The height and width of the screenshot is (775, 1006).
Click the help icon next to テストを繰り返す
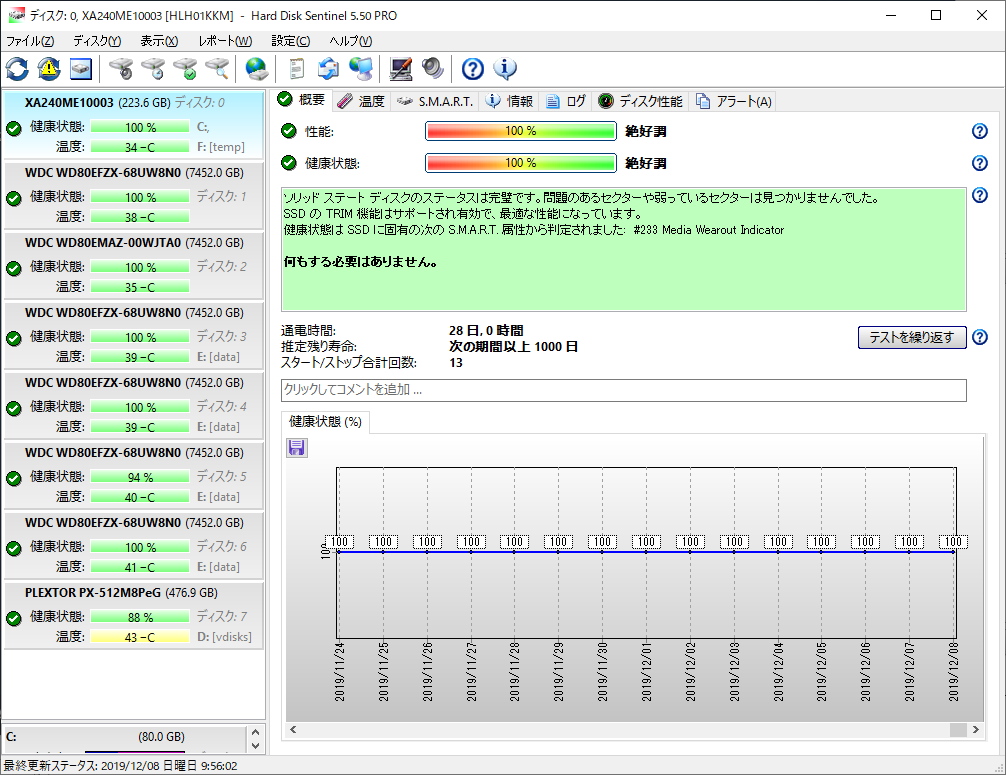pos(980,337)
